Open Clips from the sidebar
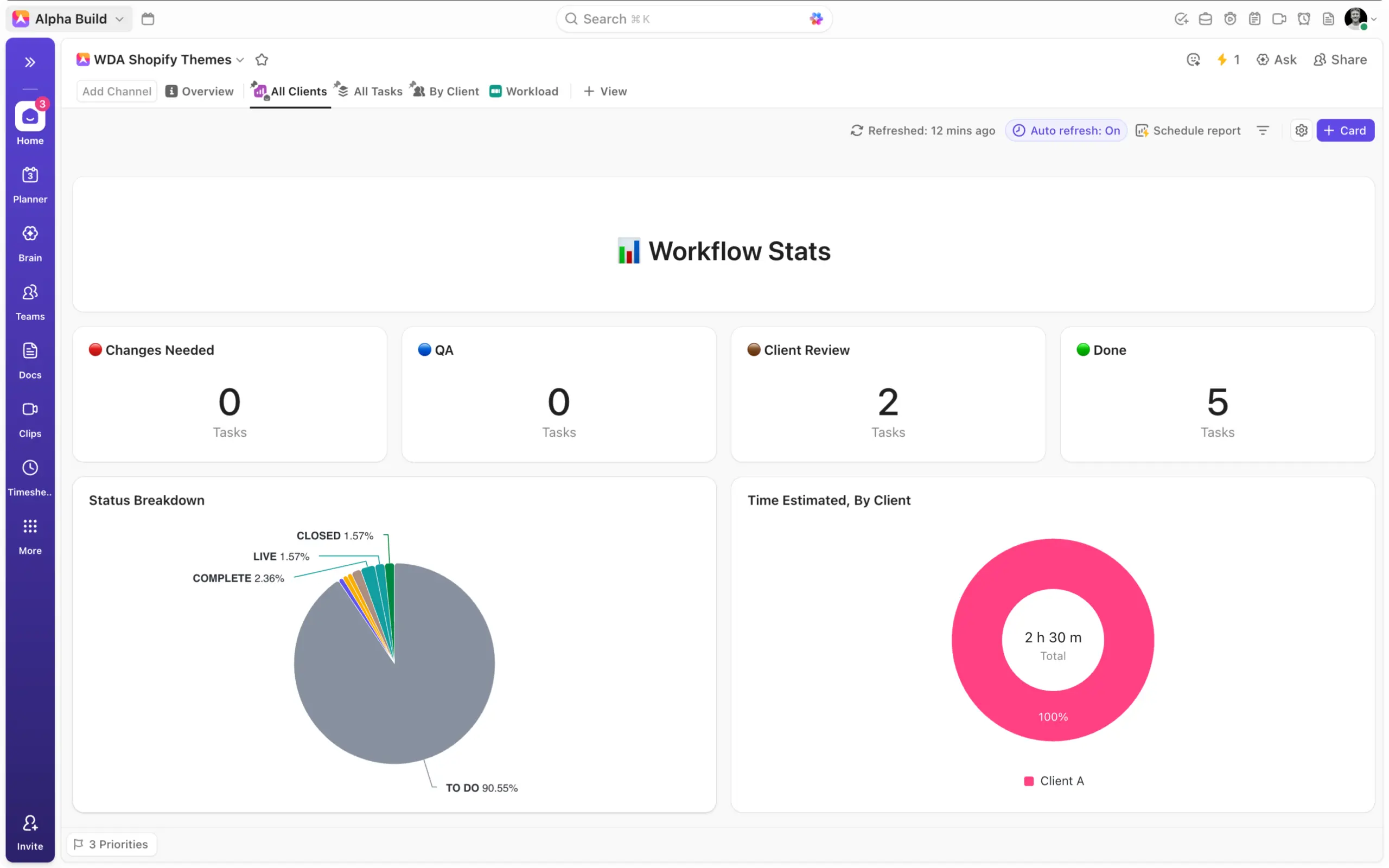This screenshot has width=1389, height=868. coord(30,409)
